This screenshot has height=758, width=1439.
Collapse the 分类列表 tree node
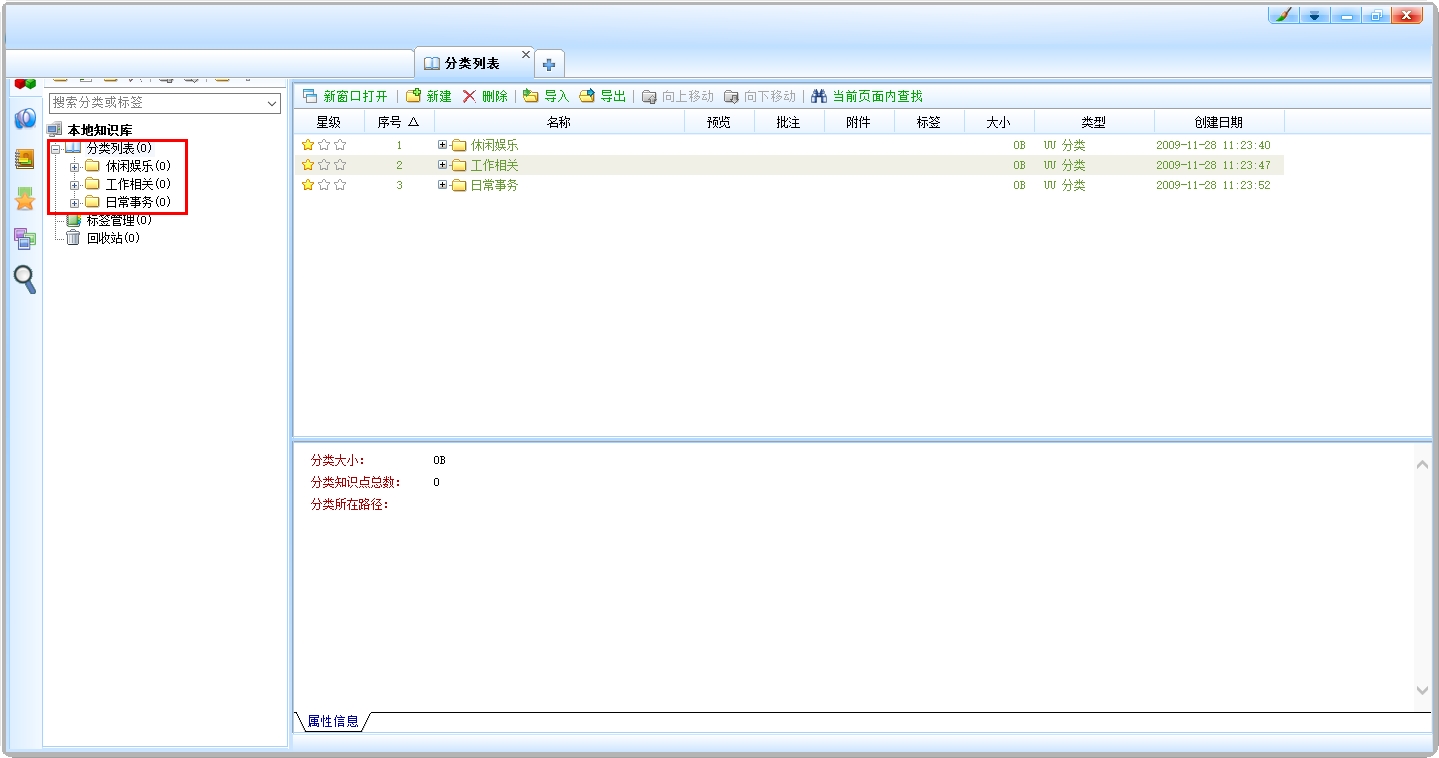coord(56,149)
